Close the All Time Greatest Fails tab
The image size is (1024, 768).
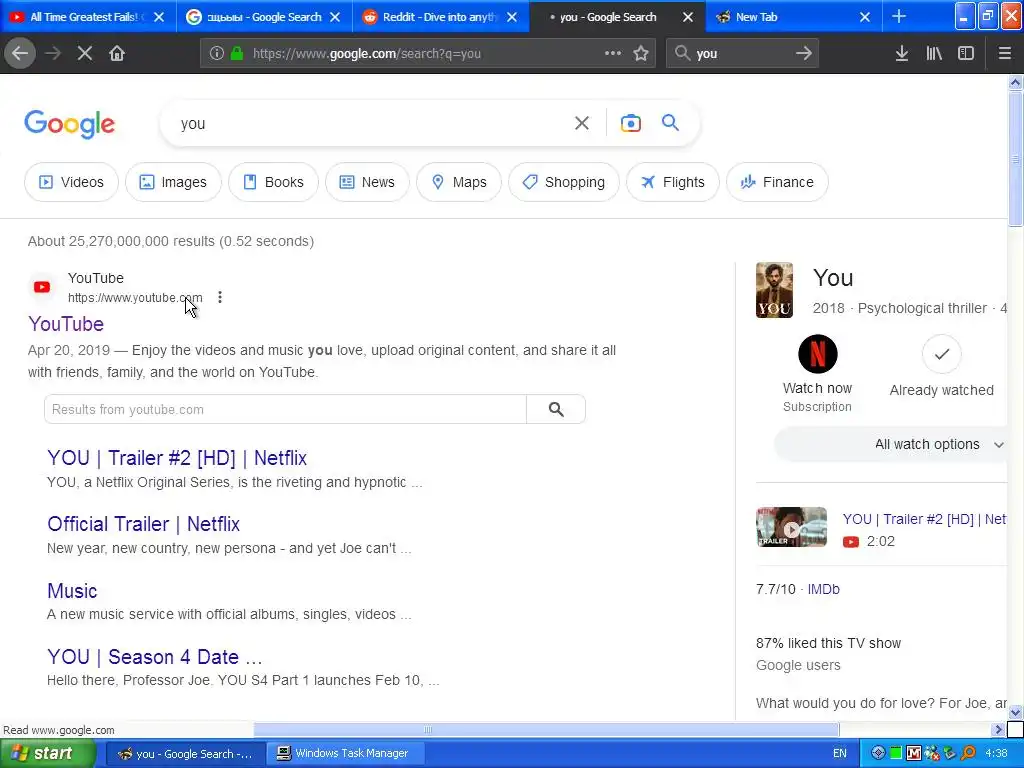[x=159, y=17]
